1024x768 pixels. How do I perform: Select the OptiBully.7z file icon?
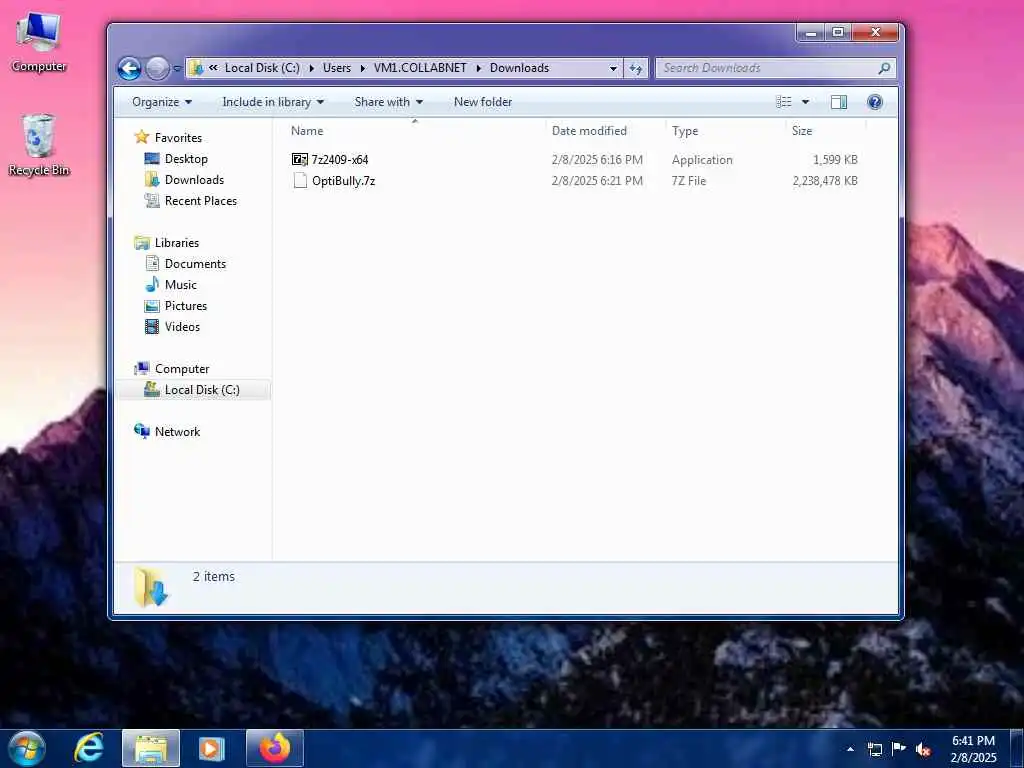coord(300,181)
